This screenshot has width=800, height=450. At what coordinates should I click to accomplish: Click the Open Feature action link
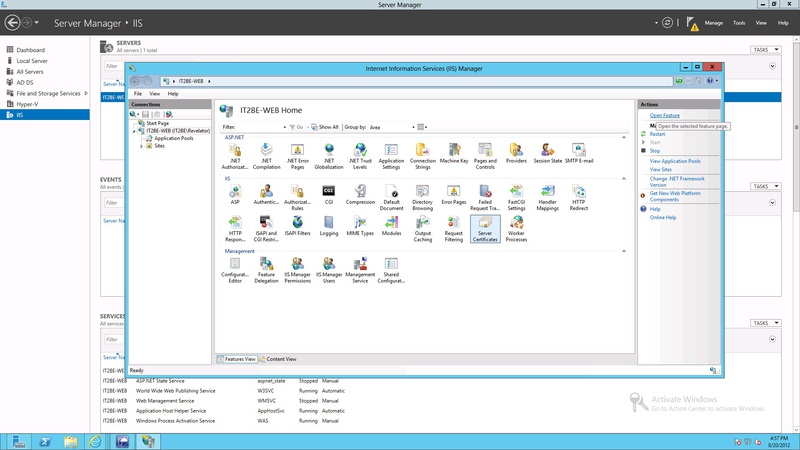tap(664, 115)
